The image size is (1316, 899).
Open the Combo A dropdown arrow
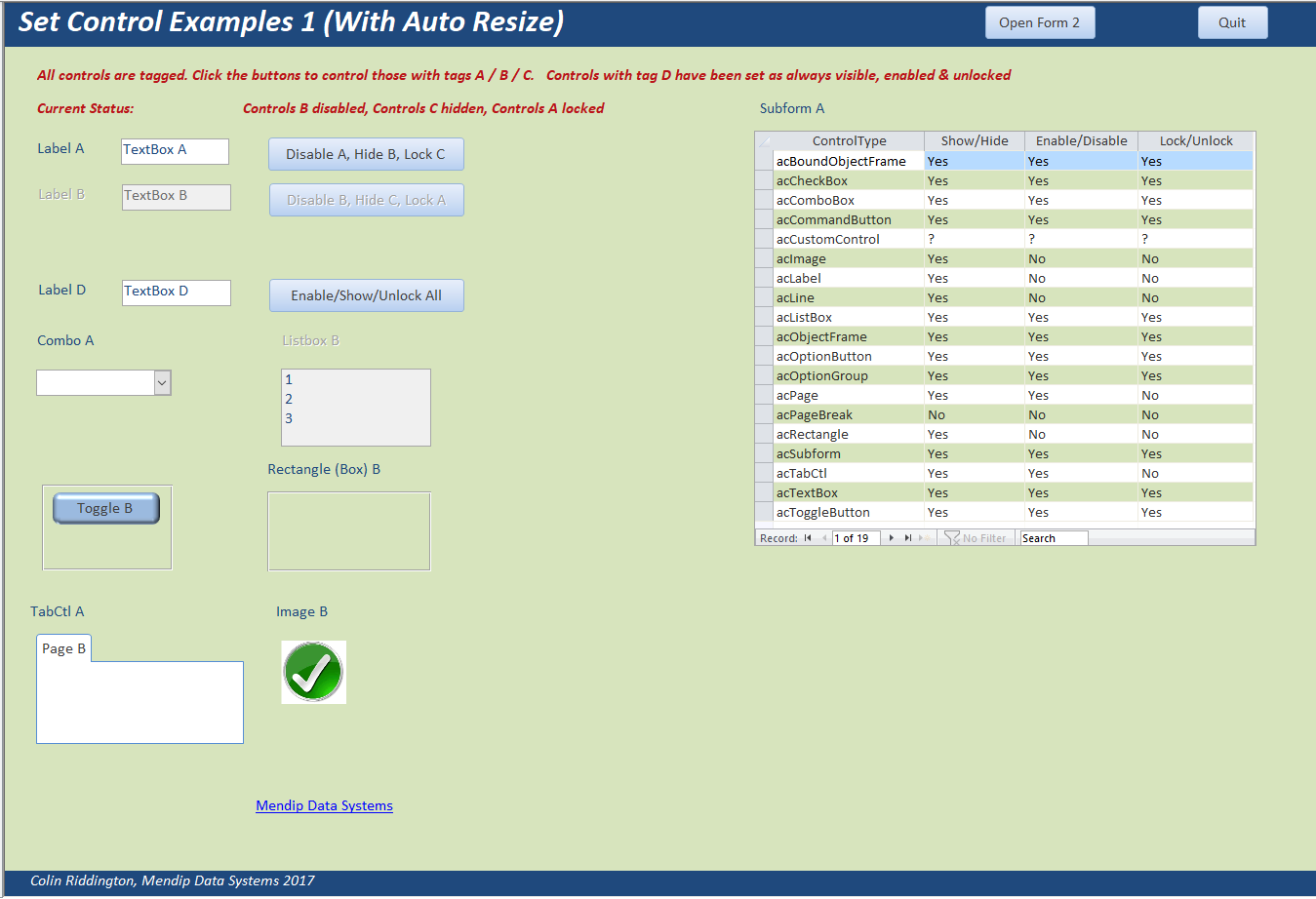pos(163,383)
